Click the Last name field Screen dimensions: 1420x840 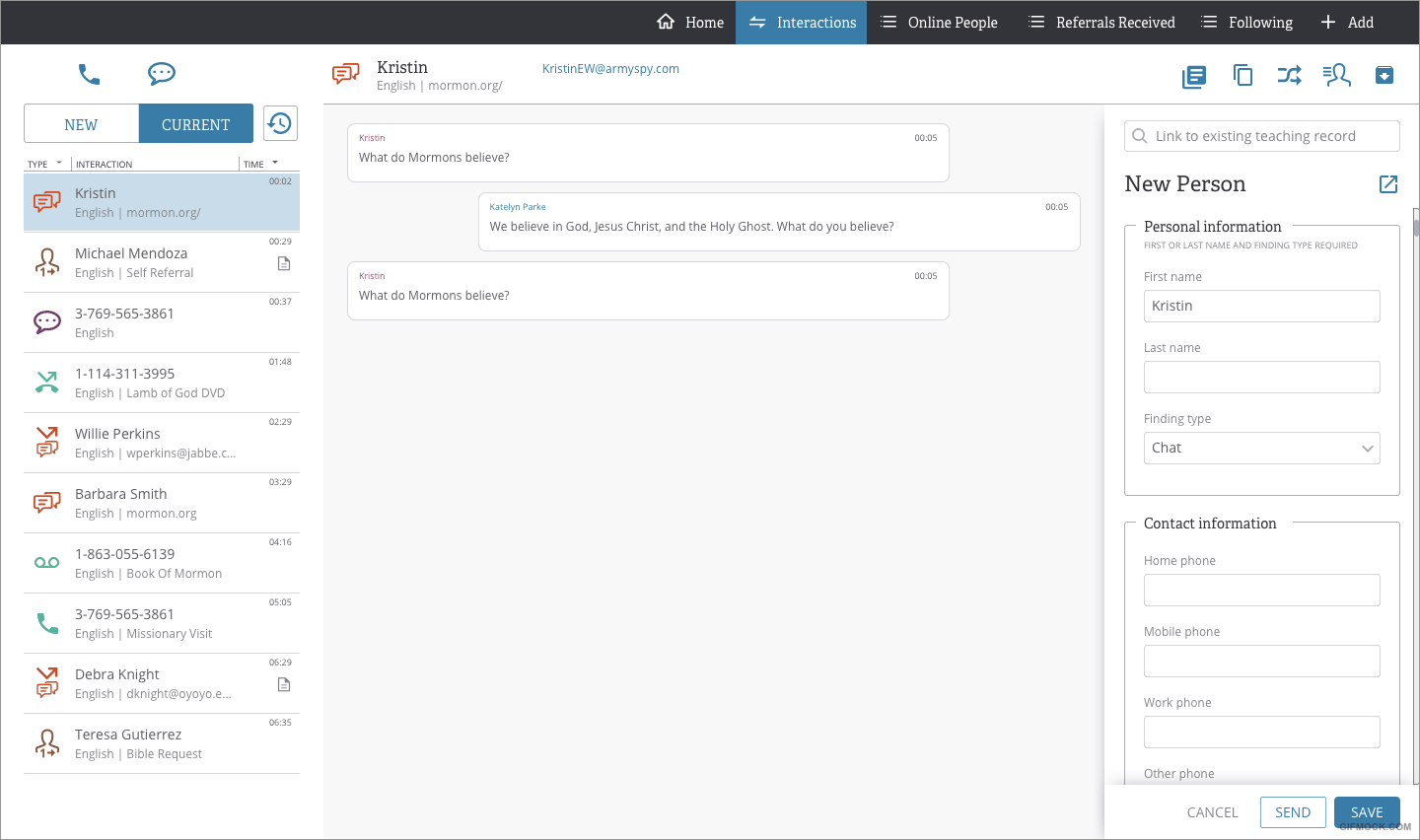click(1262, 377)
